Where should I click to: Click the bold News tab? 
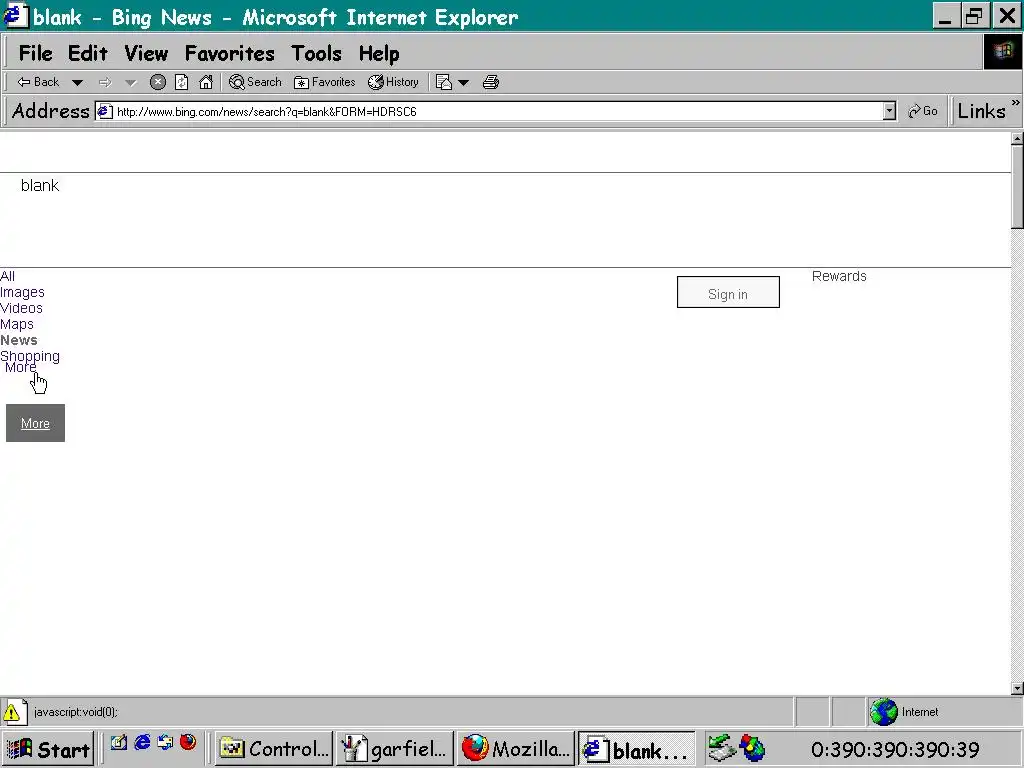pyautogui.click(x=18, y=340)
